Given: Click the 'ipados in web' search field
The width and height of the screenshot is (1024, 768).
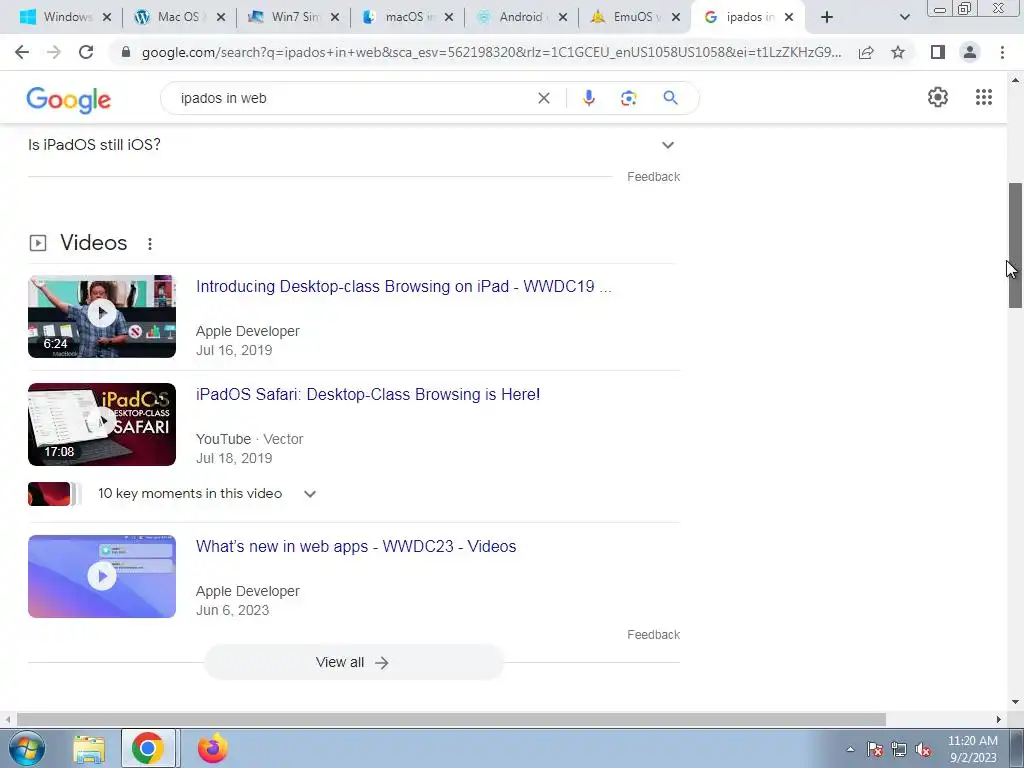Looking at the screenshot, I should (353, 98).
